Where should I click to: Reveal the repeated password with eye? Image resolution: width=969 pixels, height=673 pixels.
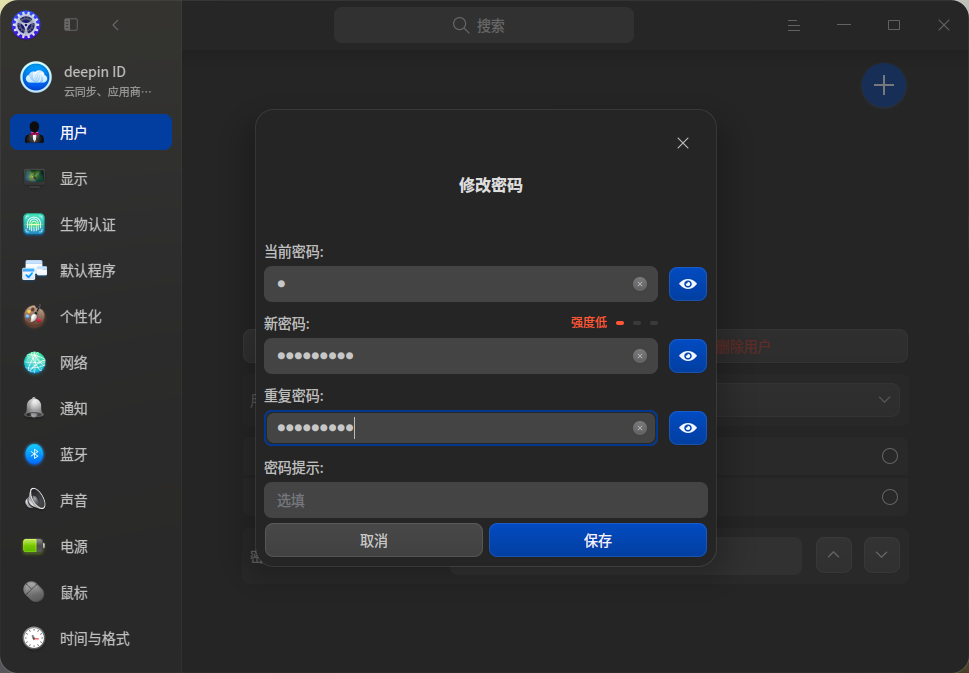coord(688,428)
